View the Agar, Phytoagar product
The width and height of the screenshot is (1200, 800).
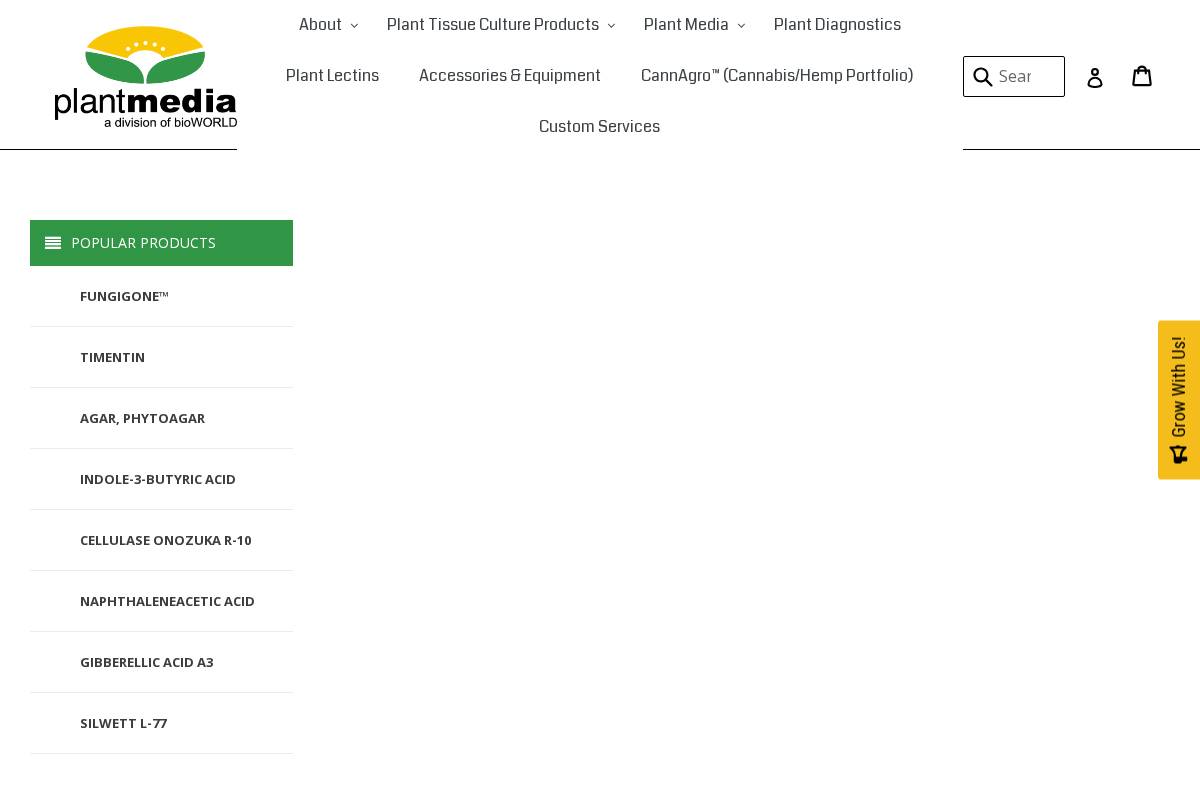143,418
